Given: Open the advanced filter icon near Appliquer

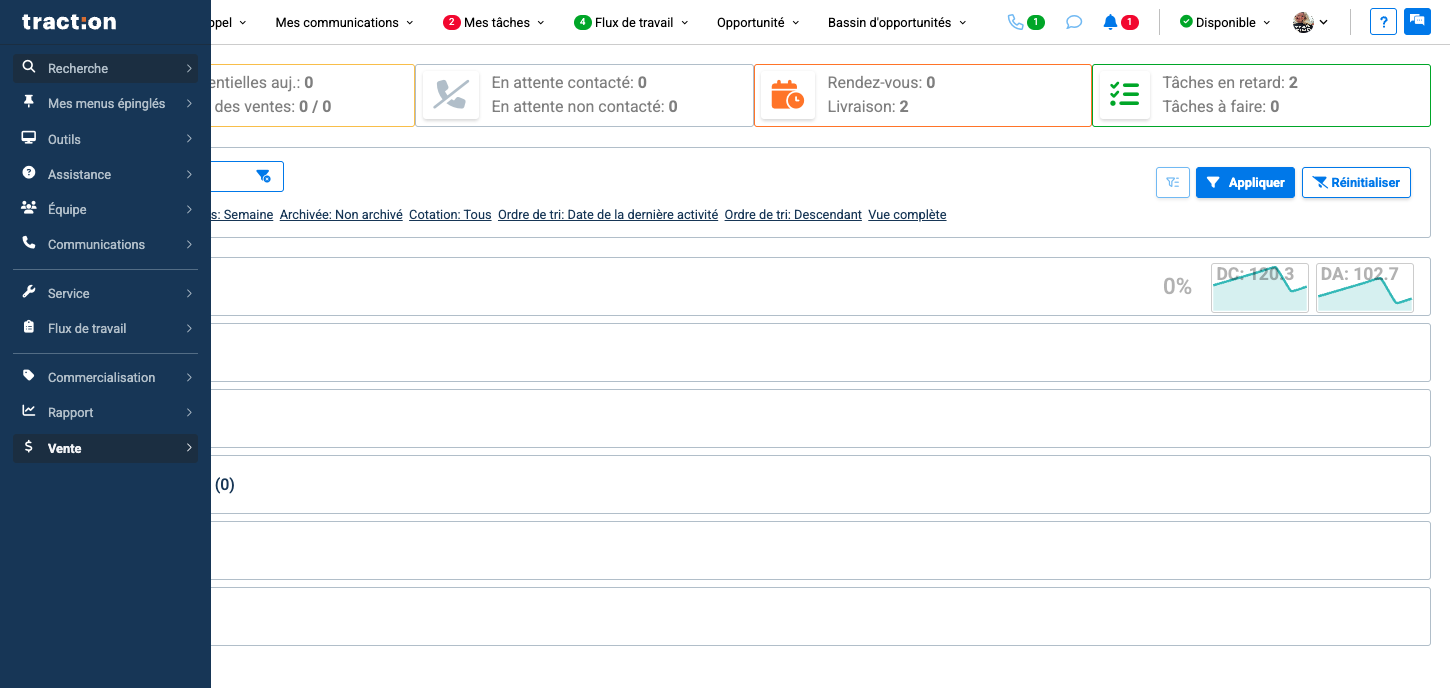Looking at the screenshot, I should (x=1172, y=182).
